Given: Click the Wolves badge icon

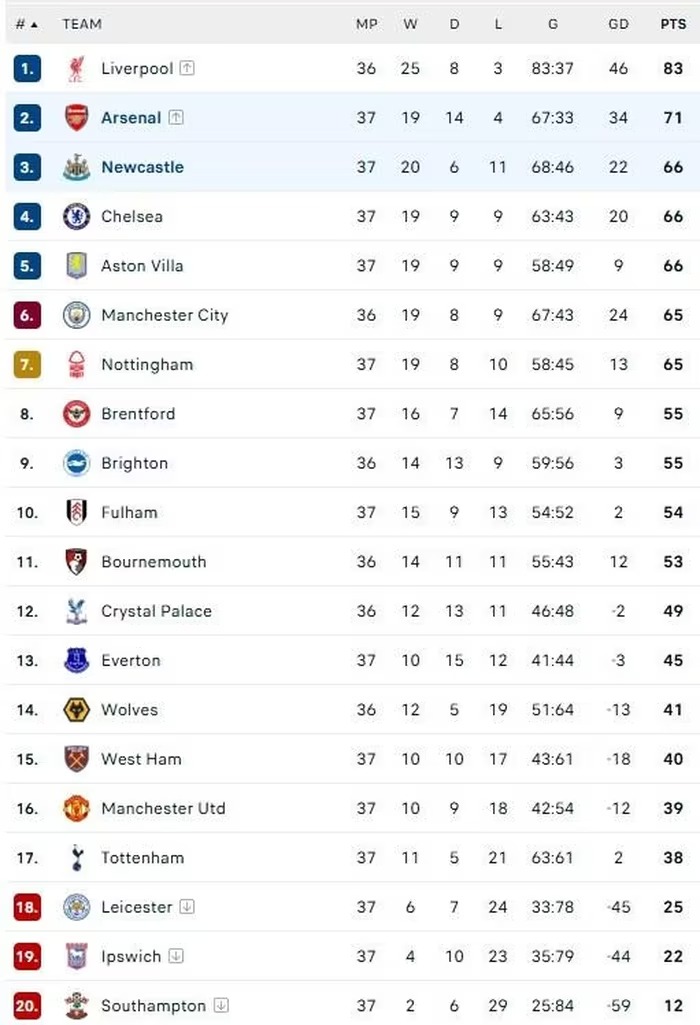Looking at the screenshot, I should (76, 710).
